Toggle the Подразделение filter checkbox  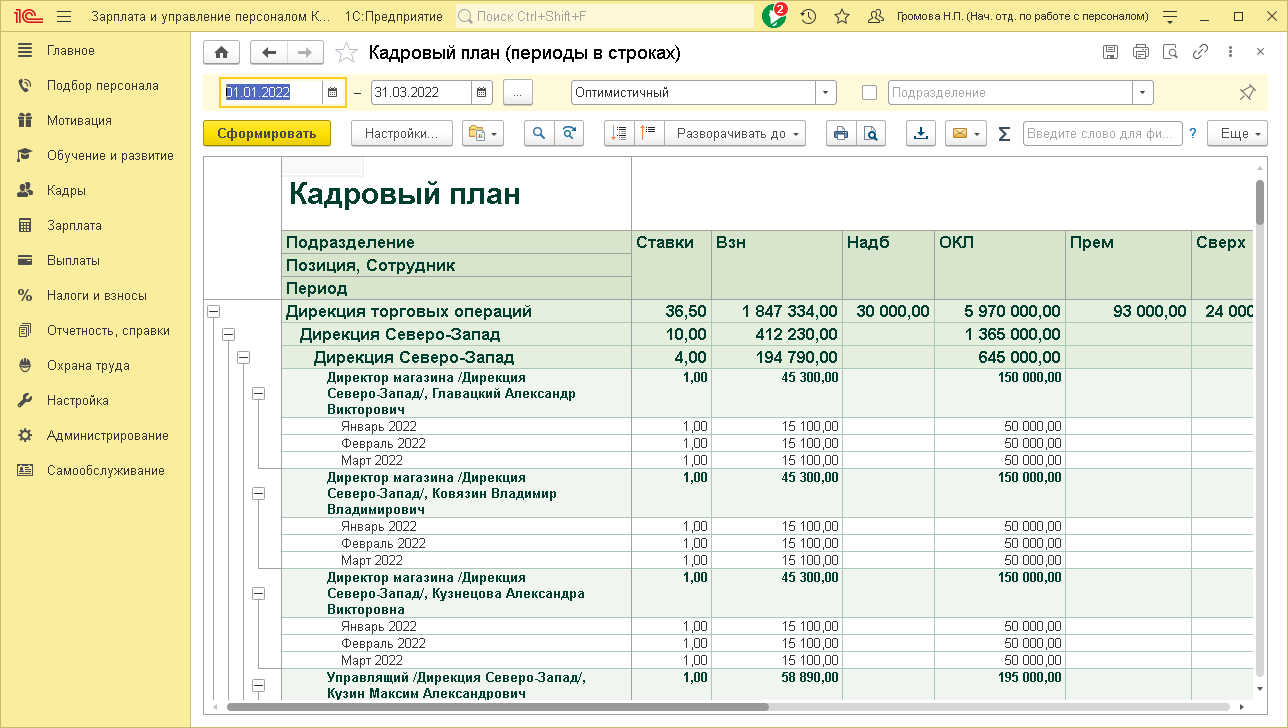pyautogui.click(x=869, y=93)
